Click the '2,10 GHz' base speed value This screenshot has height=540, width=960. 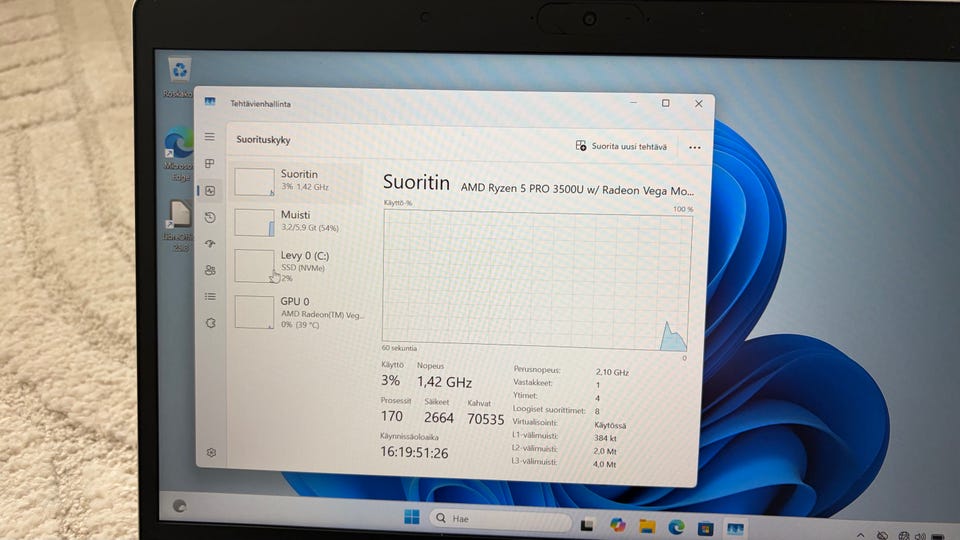tap(612, 372)
